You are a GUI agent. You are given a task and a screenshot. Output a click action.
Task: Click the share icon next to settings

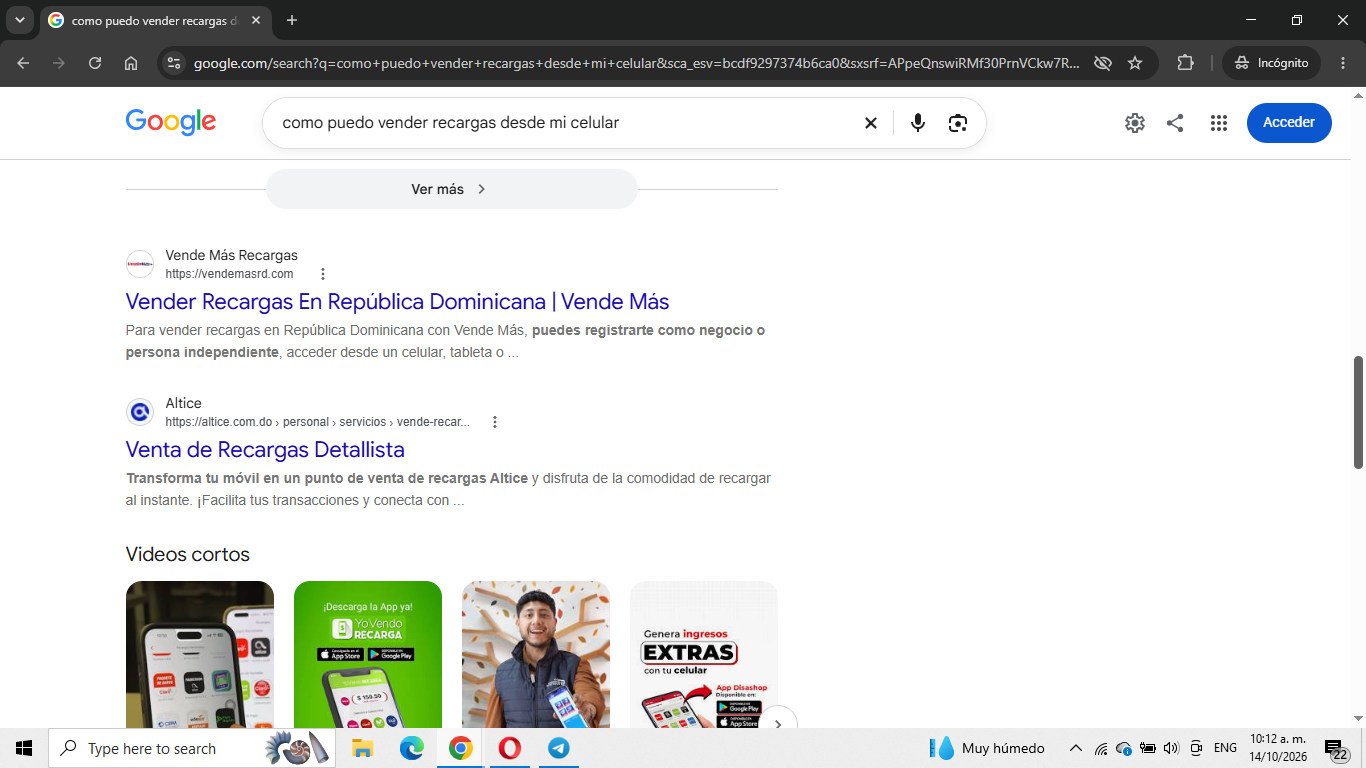(x=1175, y=123)
